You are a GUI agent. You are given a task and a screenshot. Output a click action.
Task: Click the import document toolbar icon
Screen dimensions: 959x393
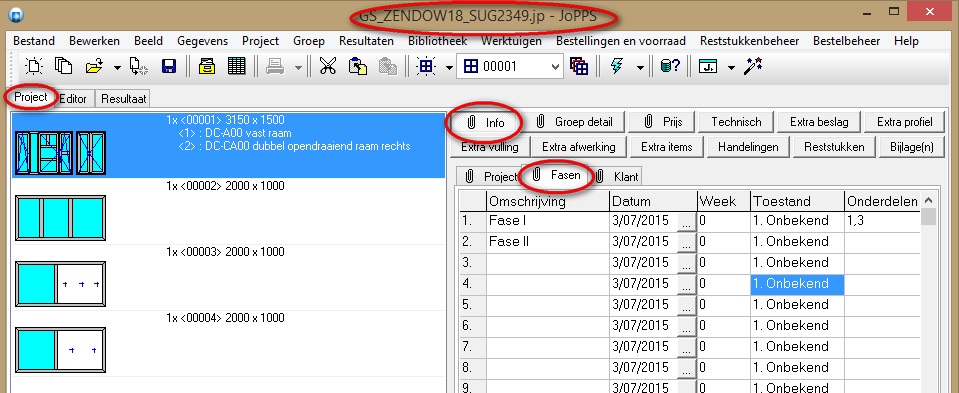tap(139, 66)
